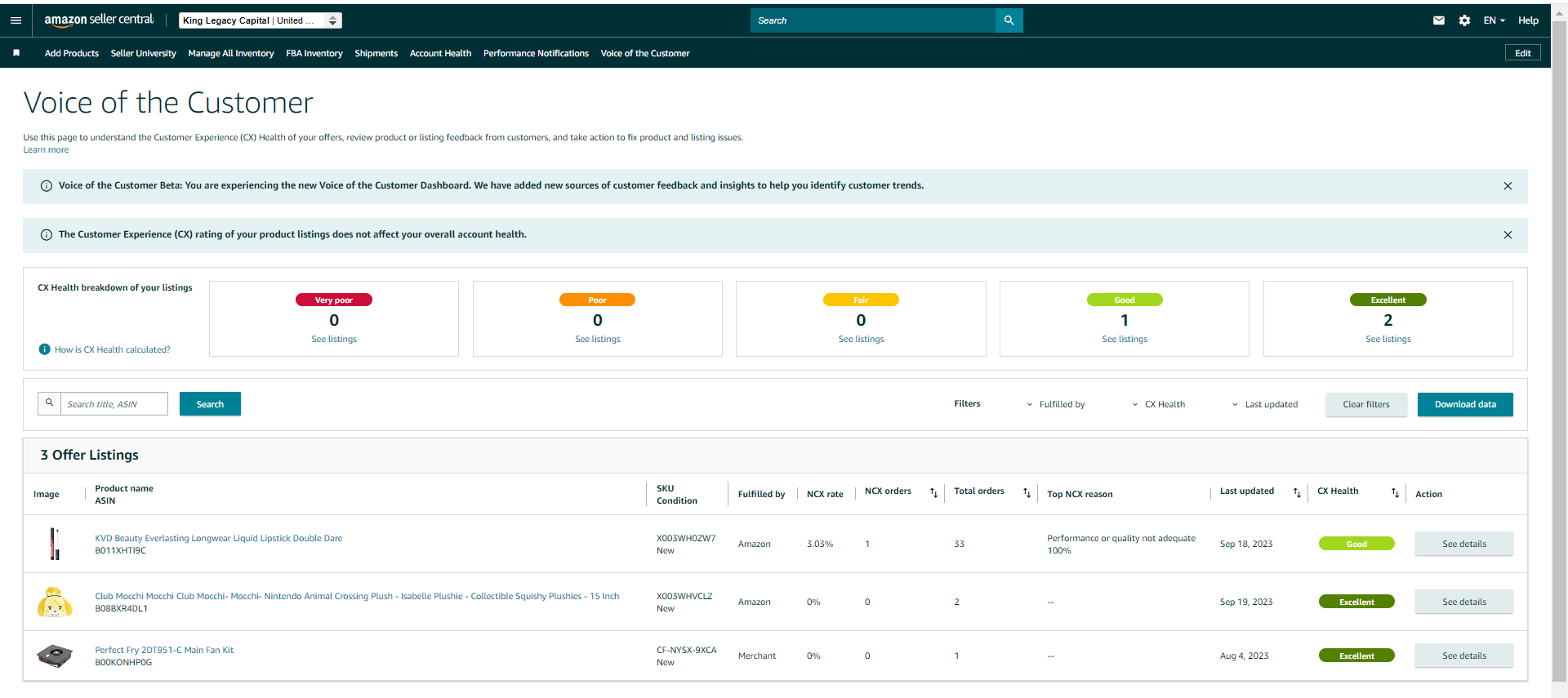Dismiss the CX rating account health banner
Image resolution: width=1568 pixels, height=698 pixels.
click(1508, 235)
